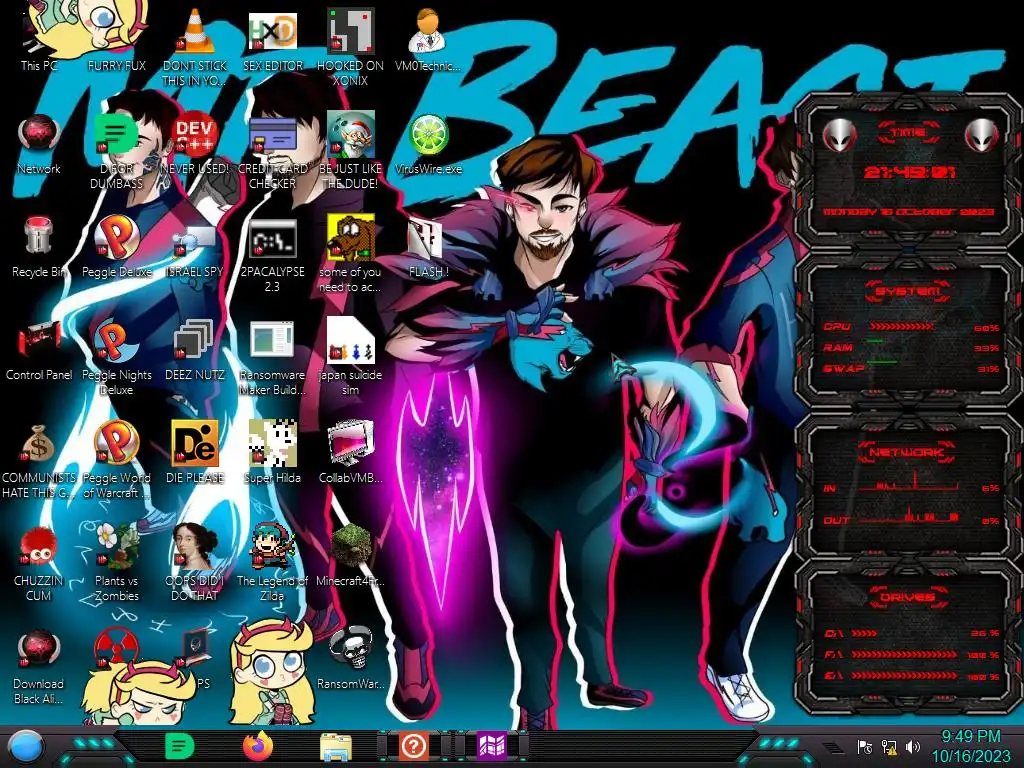The image size is (1024, 768).
Task: Open the 'some of you need to ac...' dog icon
Action: tap(350, 255)
